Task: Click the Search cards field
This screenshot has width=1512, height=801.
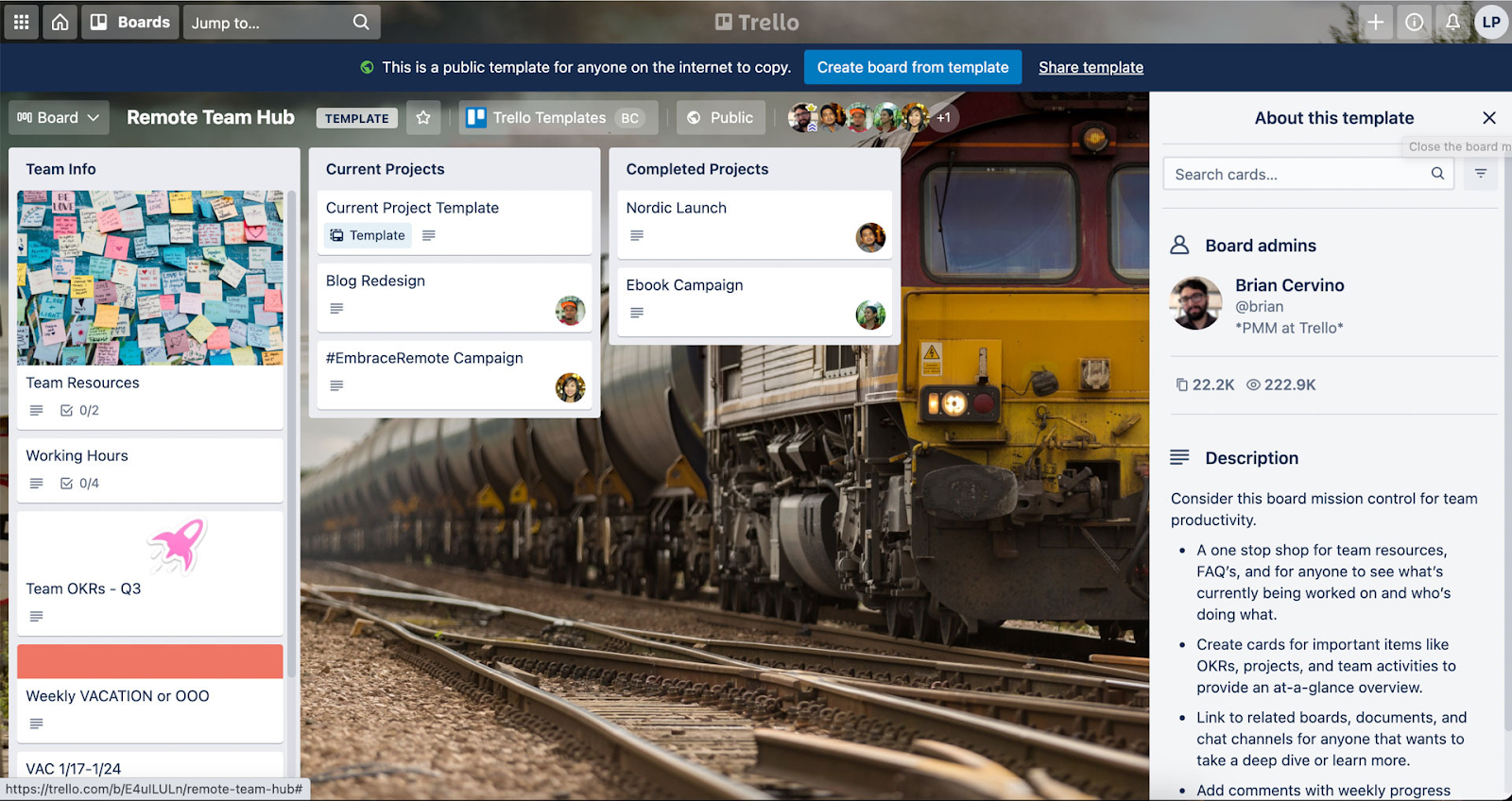Action: 1309,174
